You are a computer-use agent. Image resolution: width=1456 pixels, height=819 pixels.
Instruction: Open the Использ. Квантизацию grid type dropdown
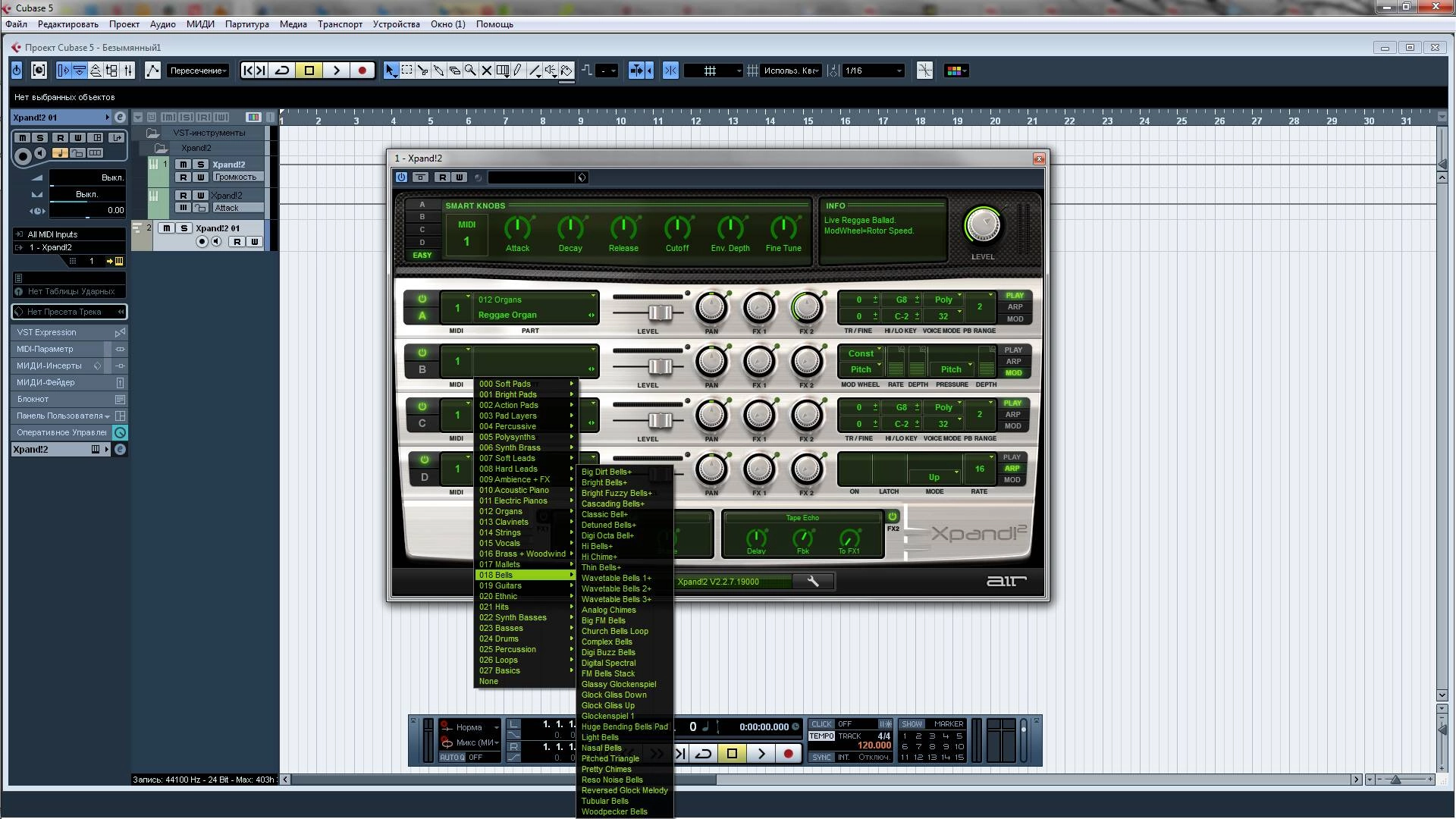792,71
